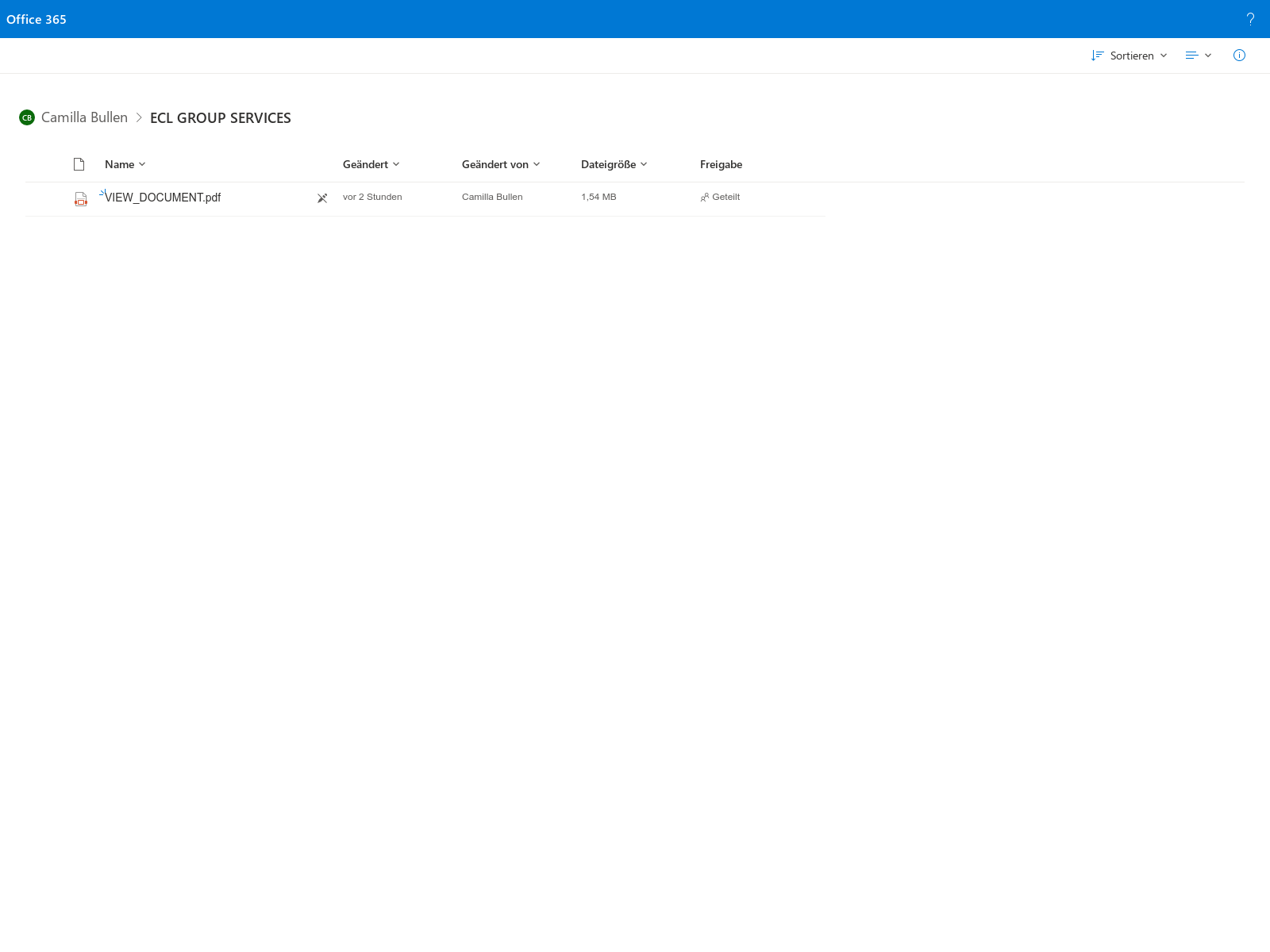Open the Sortieren dropdown
The height and width of the screenshot is (952, 1270).
click(x=1130, y=56)
